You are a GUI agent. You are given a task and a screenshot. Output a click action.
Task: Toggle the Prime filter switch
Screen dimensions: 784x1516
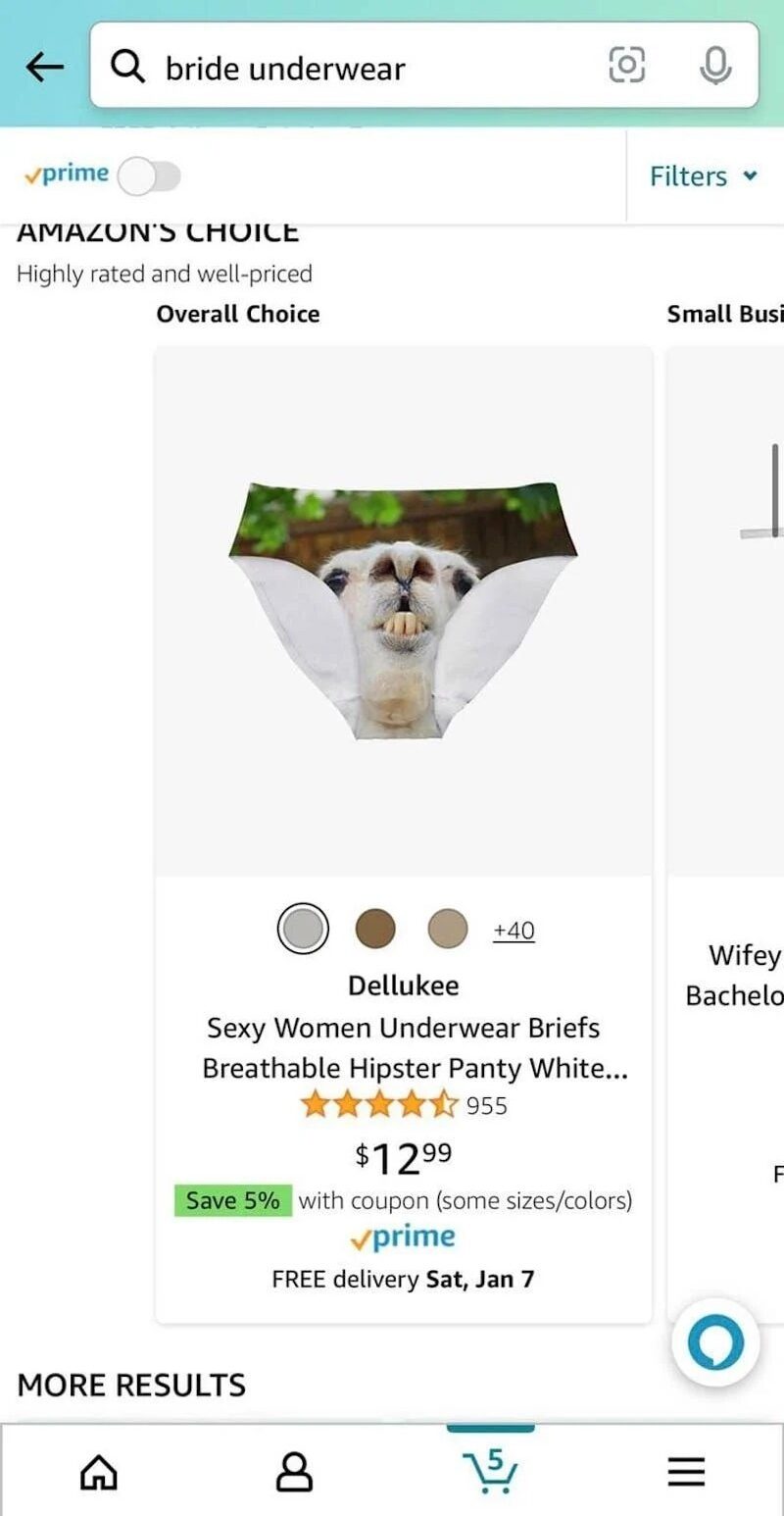pyautogui.click(x=149, y=177)
